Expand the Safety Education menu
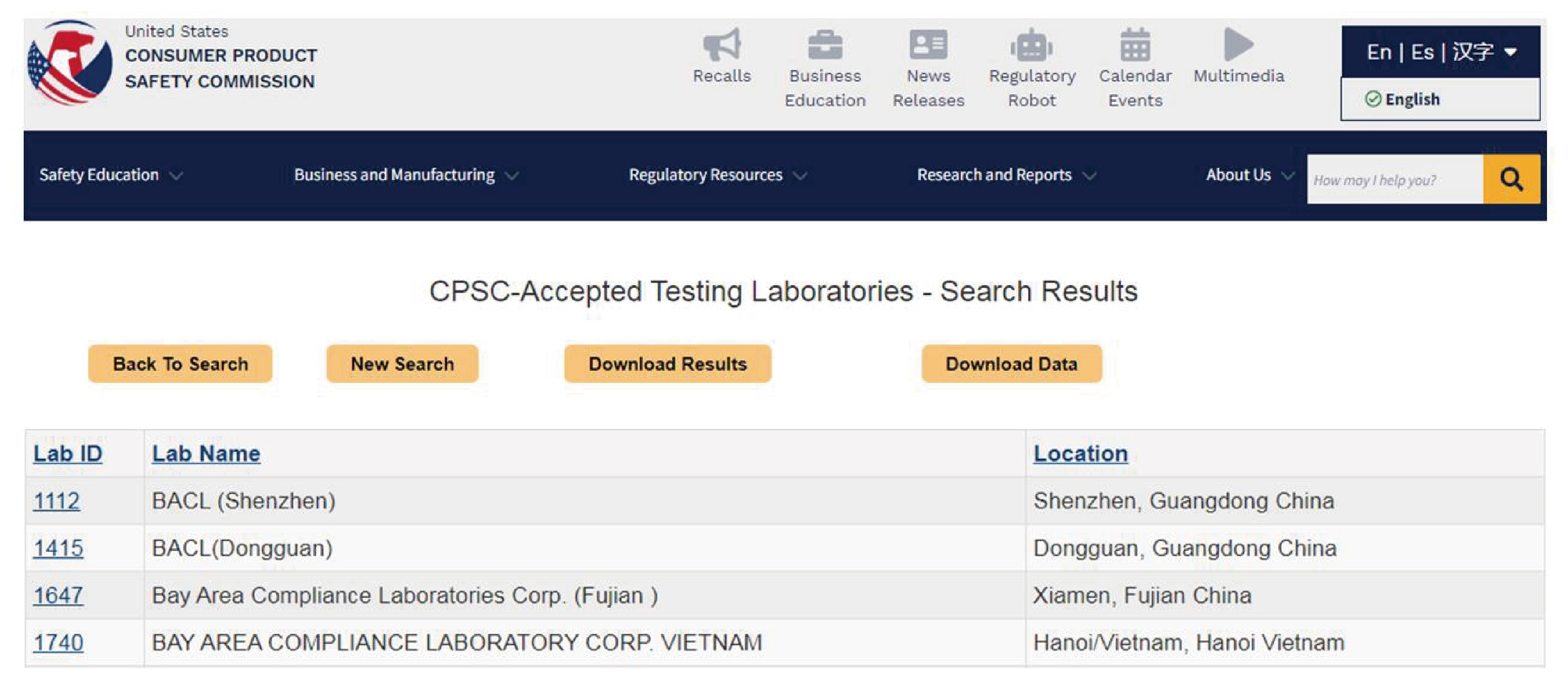The width and height of the screenshot is (1568, 689). pos(110,175)
